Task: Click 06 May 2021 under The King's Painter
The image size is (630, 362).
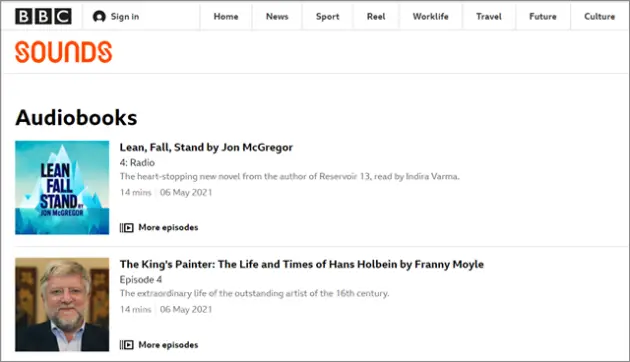Action: [186, 309]
